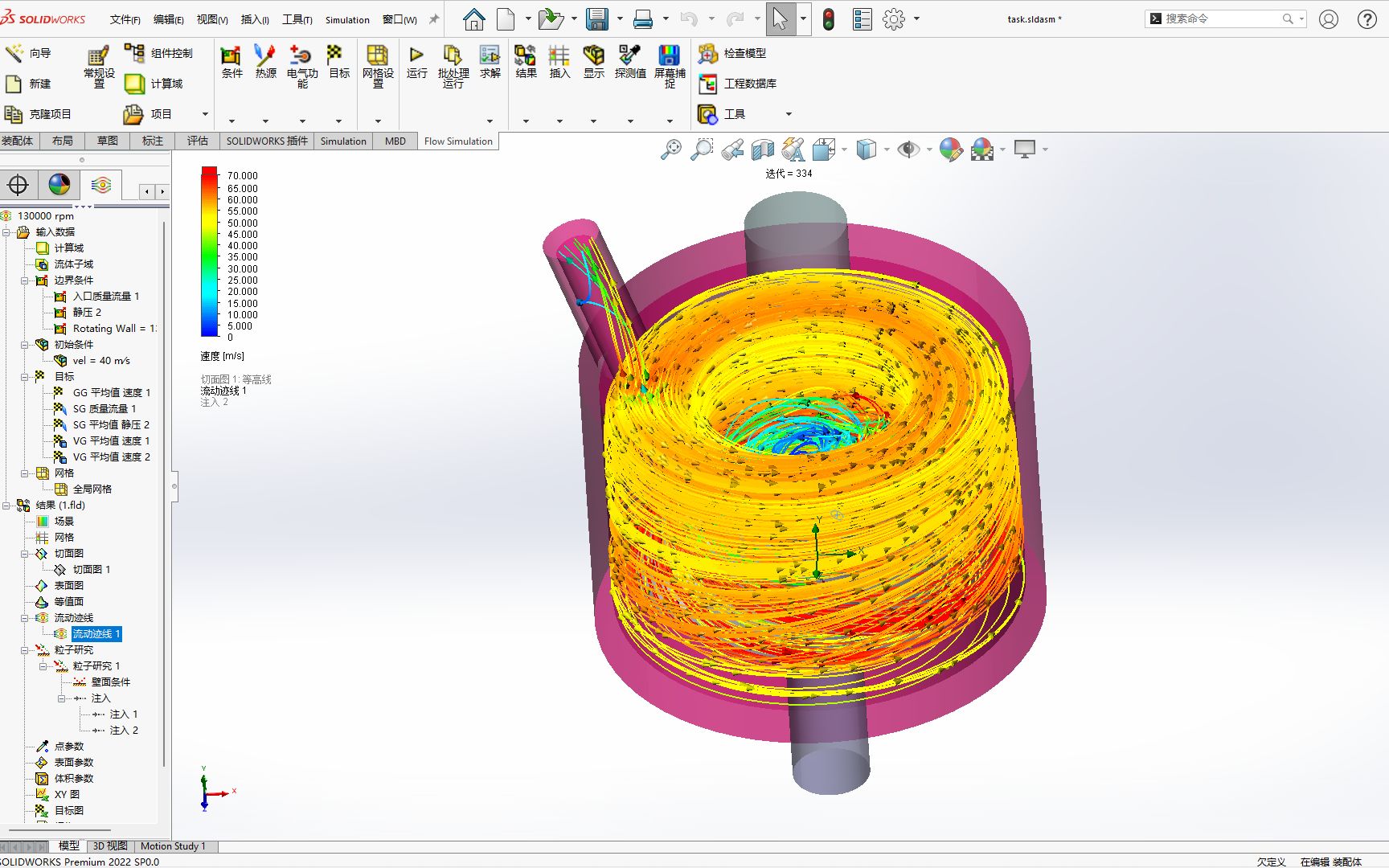Open dropdown arrow beside Options gear

[x=916, y=18]
